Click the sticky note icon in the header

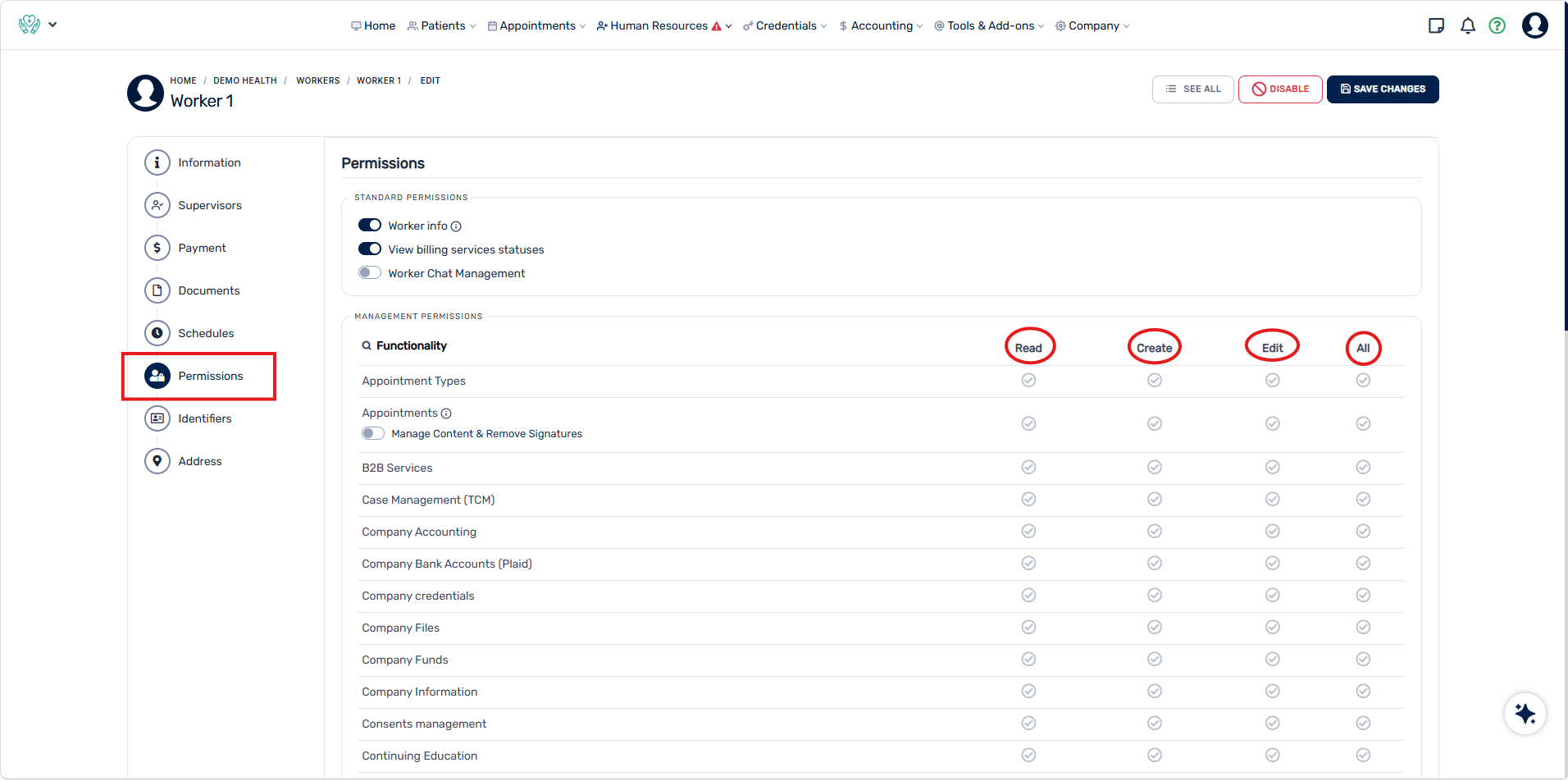(1436, 25)
